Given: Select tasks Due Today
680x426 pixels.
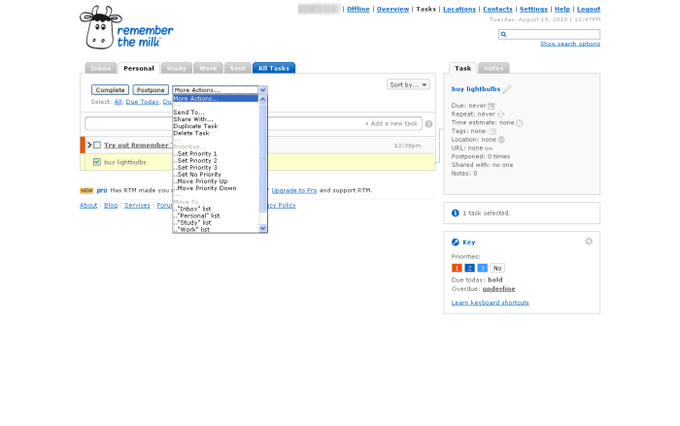Looking at the screenshot, I should (142, 102).
